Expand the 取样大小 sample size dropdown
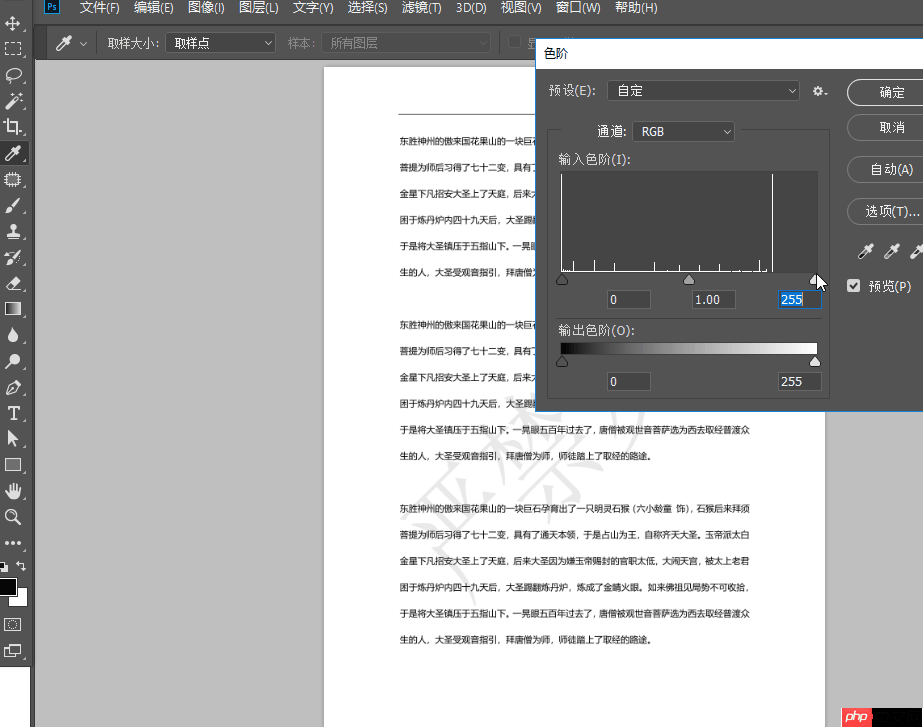 [x=220, y=43]
